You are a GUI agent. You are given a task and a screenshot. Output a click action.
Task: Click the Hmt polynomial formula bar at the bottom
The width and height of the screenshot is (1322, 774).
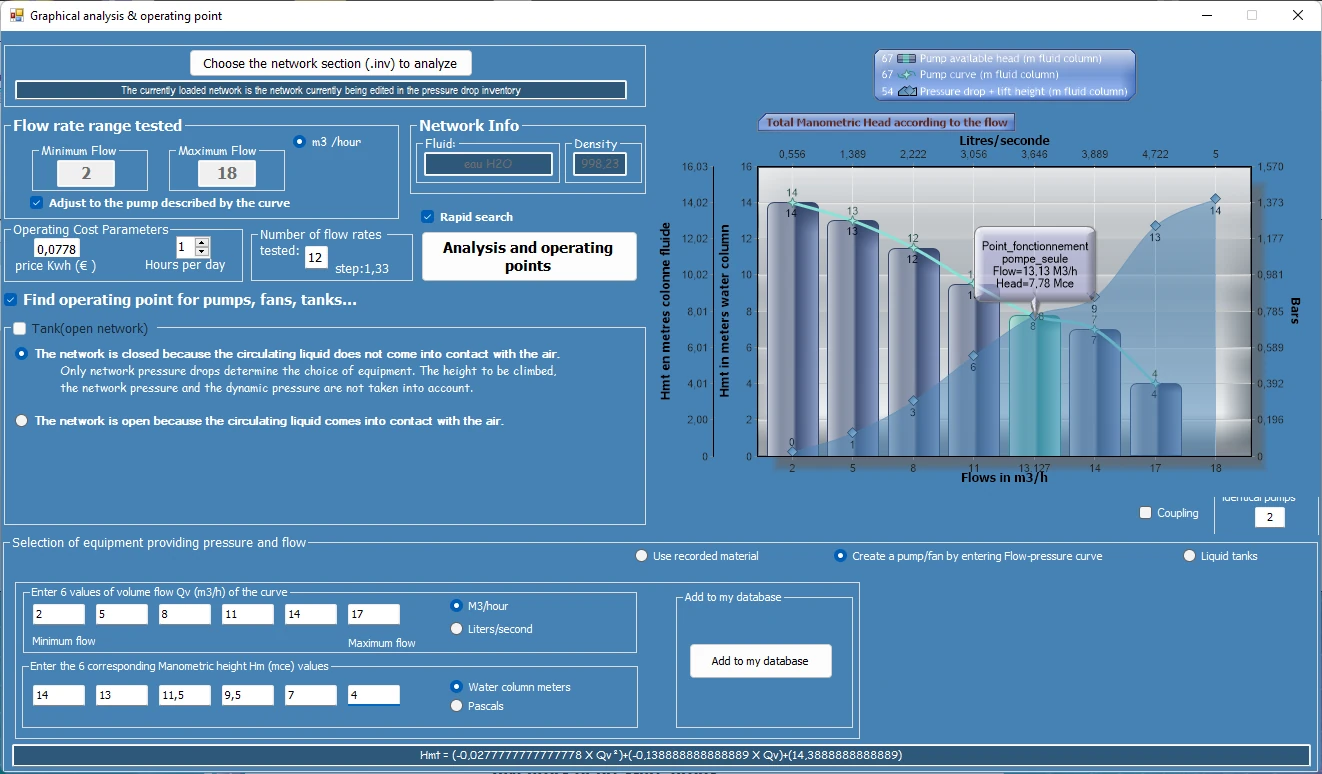coord(661,756)
